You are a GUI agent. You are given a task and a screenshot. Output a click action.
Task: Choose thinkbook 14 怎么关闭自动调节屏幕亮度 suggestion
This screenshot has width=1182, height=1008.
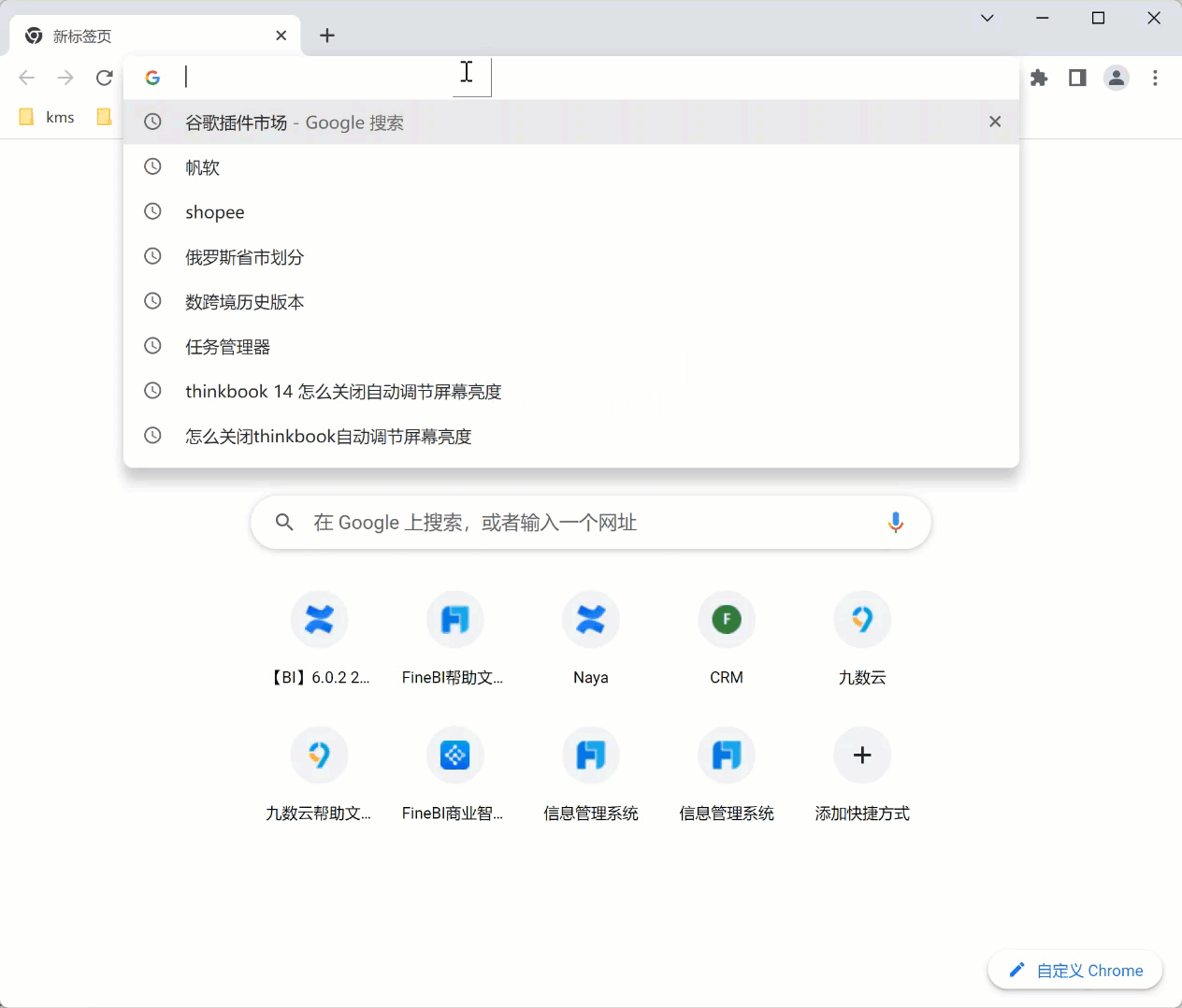point(571,392)
